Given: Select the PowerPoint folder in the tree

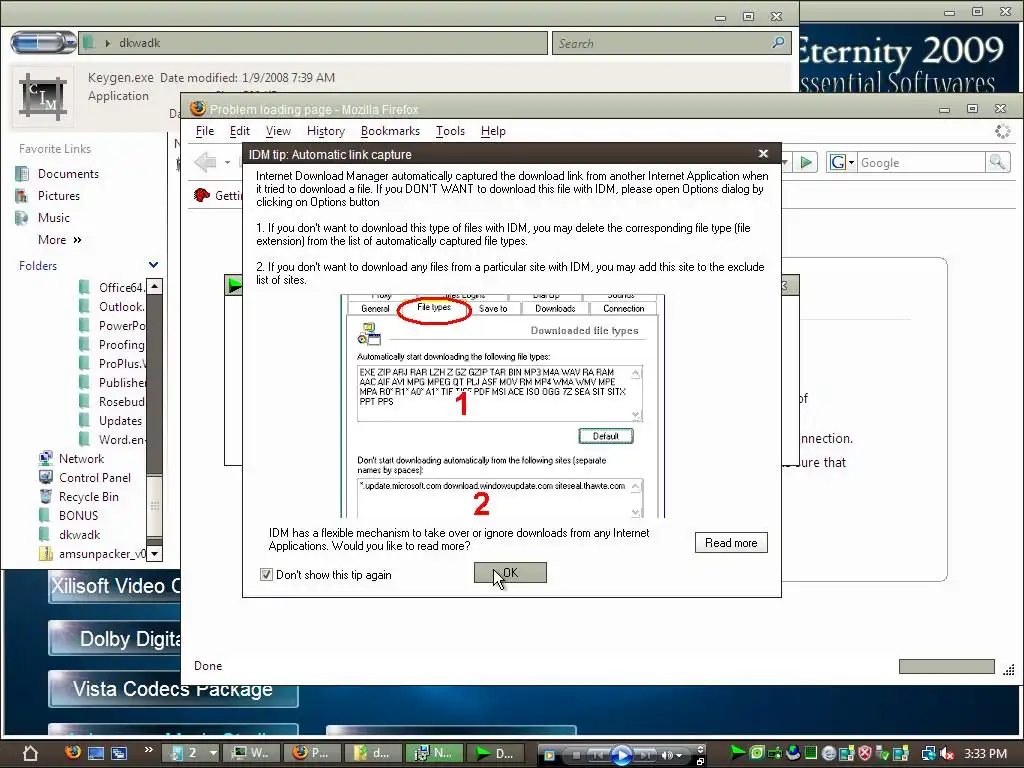Looking at the screenshot, I should pyautogui.click(x=112, y=325).
